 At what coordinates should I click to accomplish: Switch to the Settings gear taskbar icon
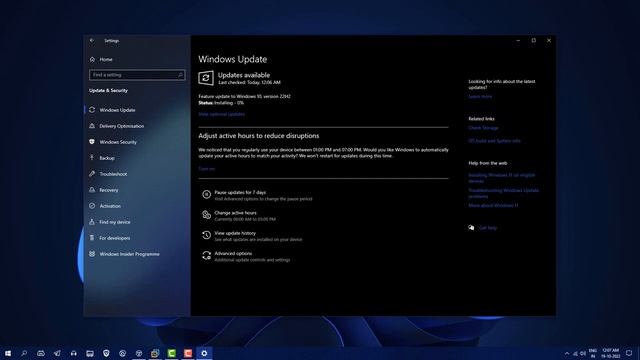pyautogui.click(x=204, y=353)
